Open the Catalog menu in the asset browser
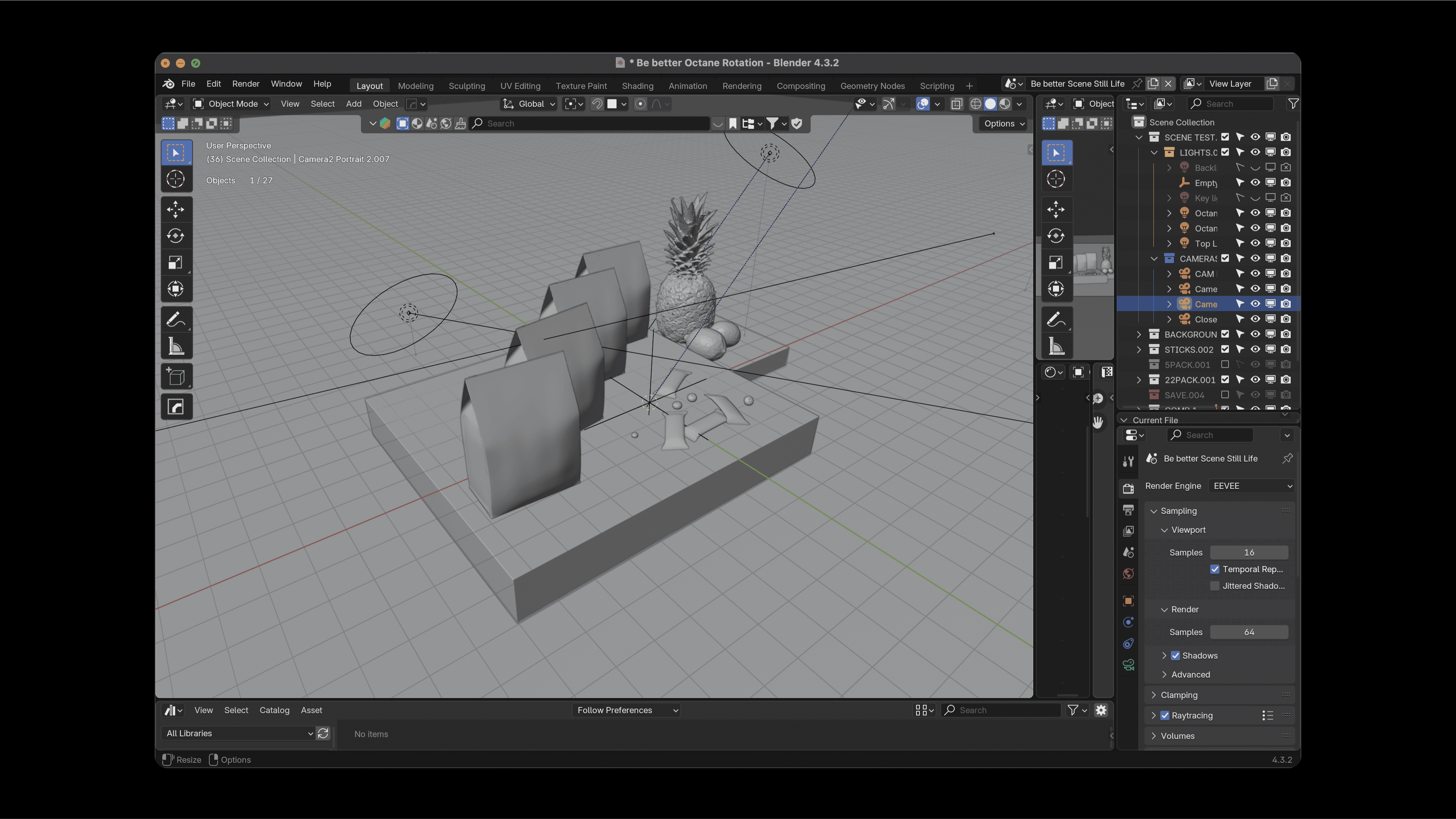Screen dimensions: 1456x819 (x=274, y=710)
